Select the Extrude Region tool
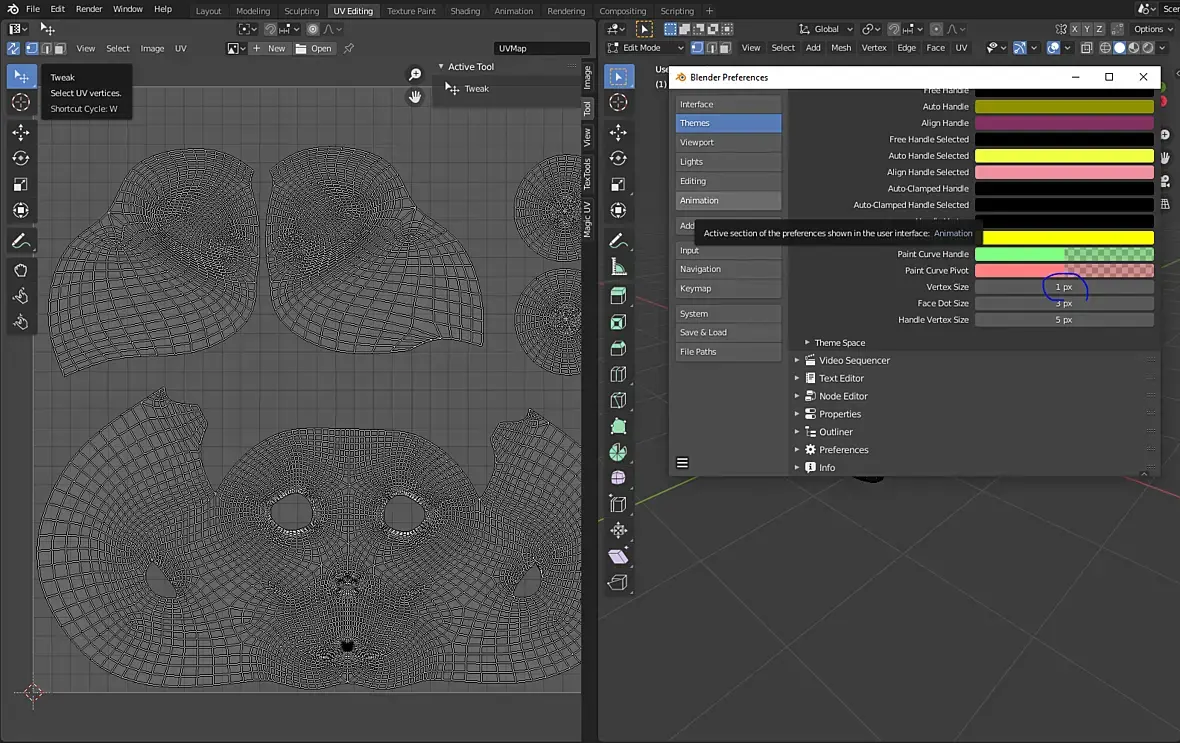 click(x=618, y=296)
